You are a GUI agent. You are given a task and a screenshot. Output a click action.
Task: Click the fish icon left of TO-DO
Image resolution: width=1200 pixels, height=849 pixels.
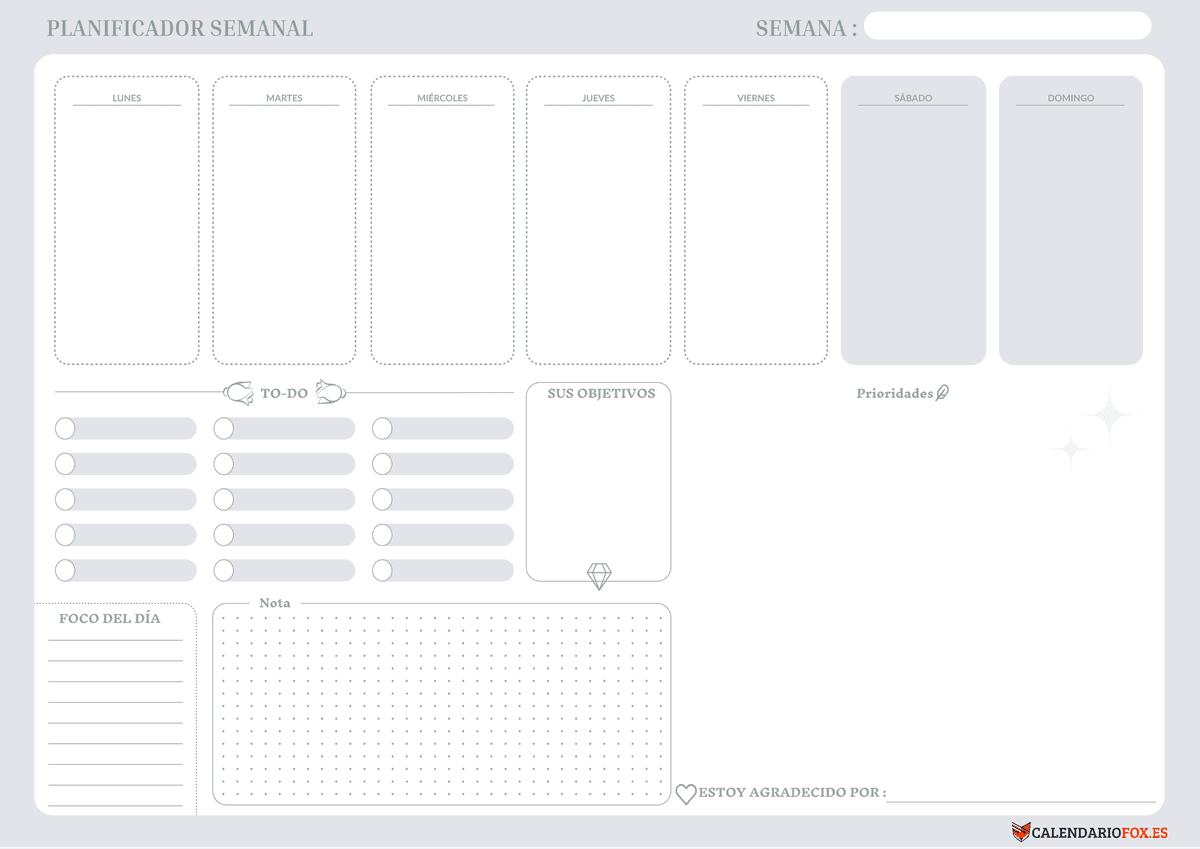click(x=239, y=393)
